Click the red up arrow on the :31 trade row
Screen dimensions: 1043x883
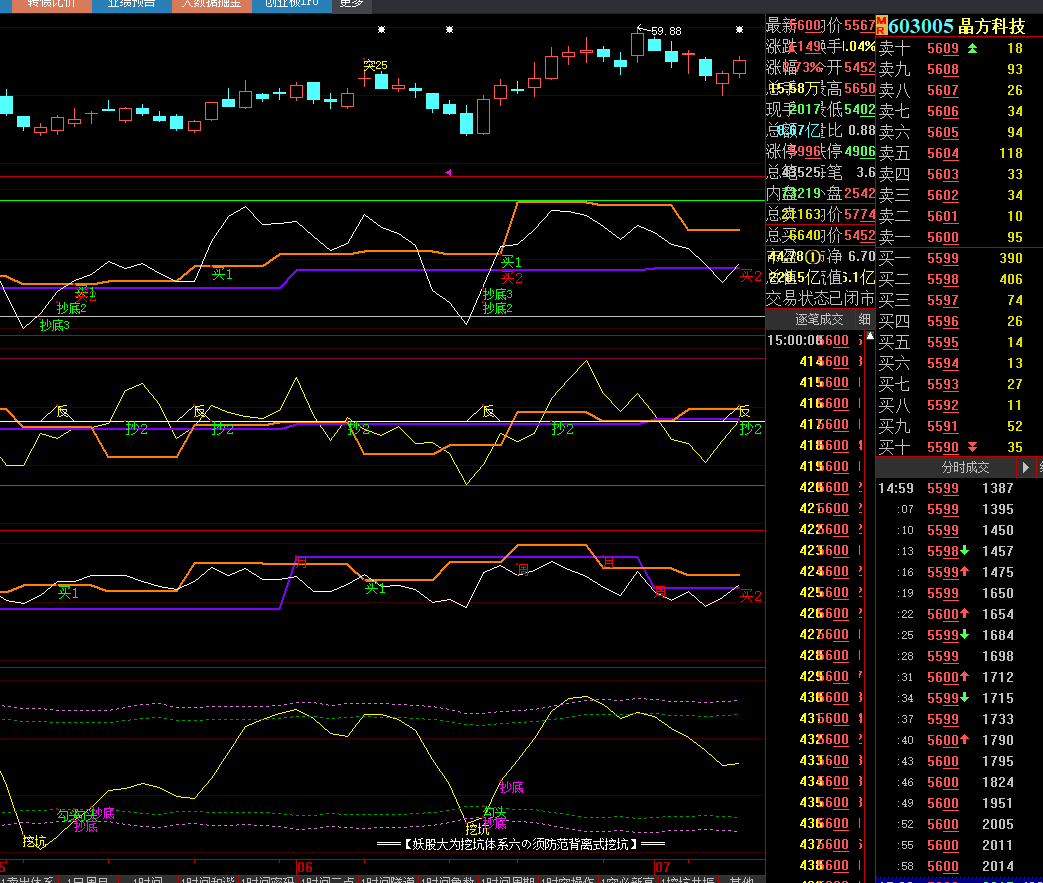pyautogui.click(x=965, y=677)
